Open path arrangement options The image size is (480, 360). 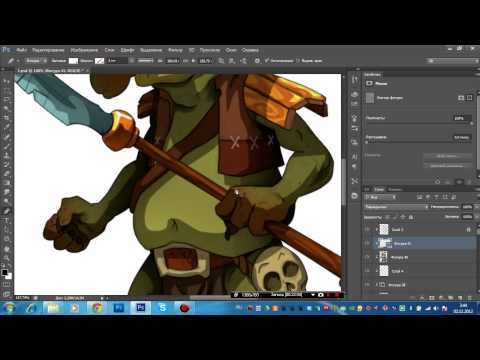244,61
